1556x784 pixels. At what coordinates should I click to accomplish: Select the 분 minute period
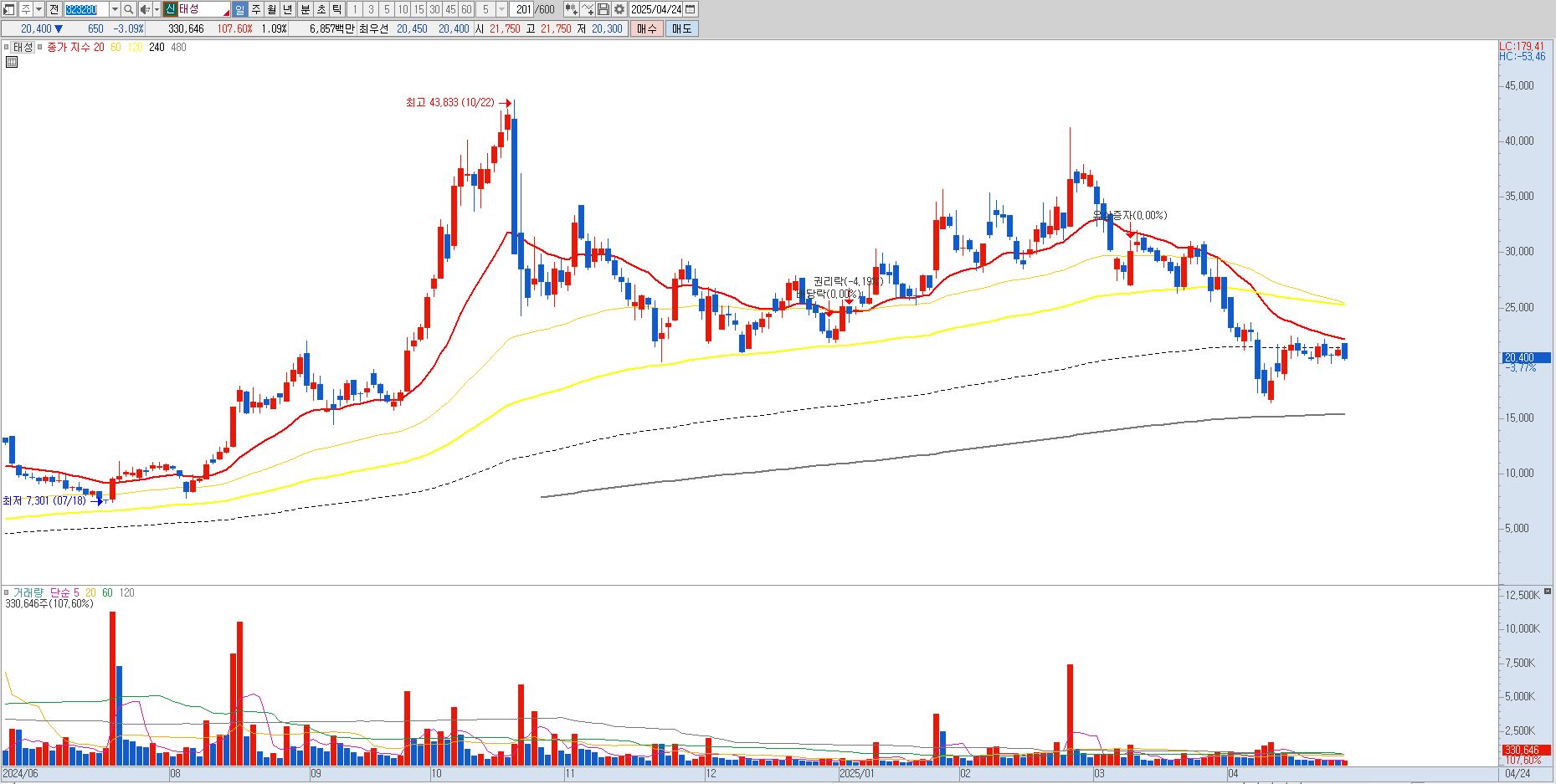point(305,9)
